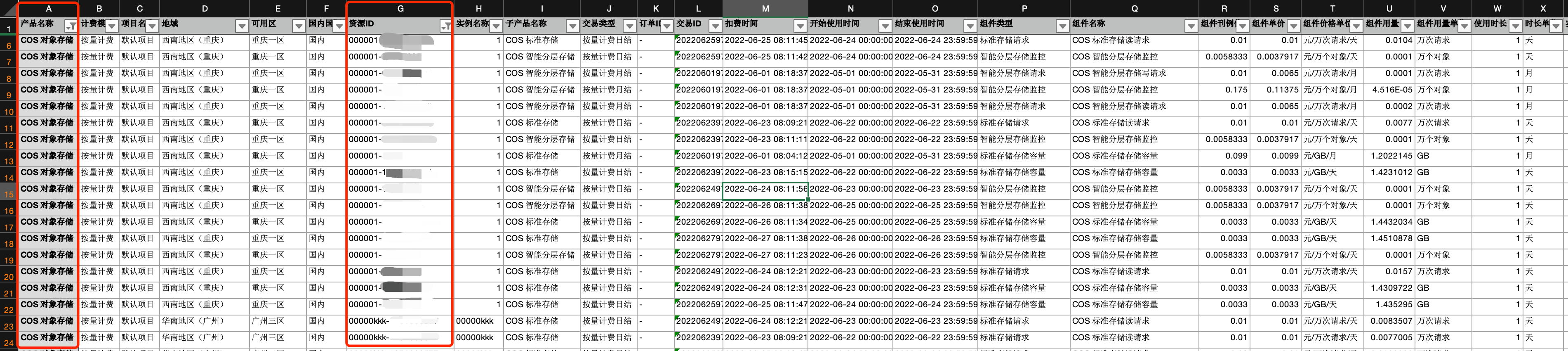Viewport: 1568px width, 351px height.
Task: Open the 子产品名称 column filter dropdown
Action: (x=573, y=26)
